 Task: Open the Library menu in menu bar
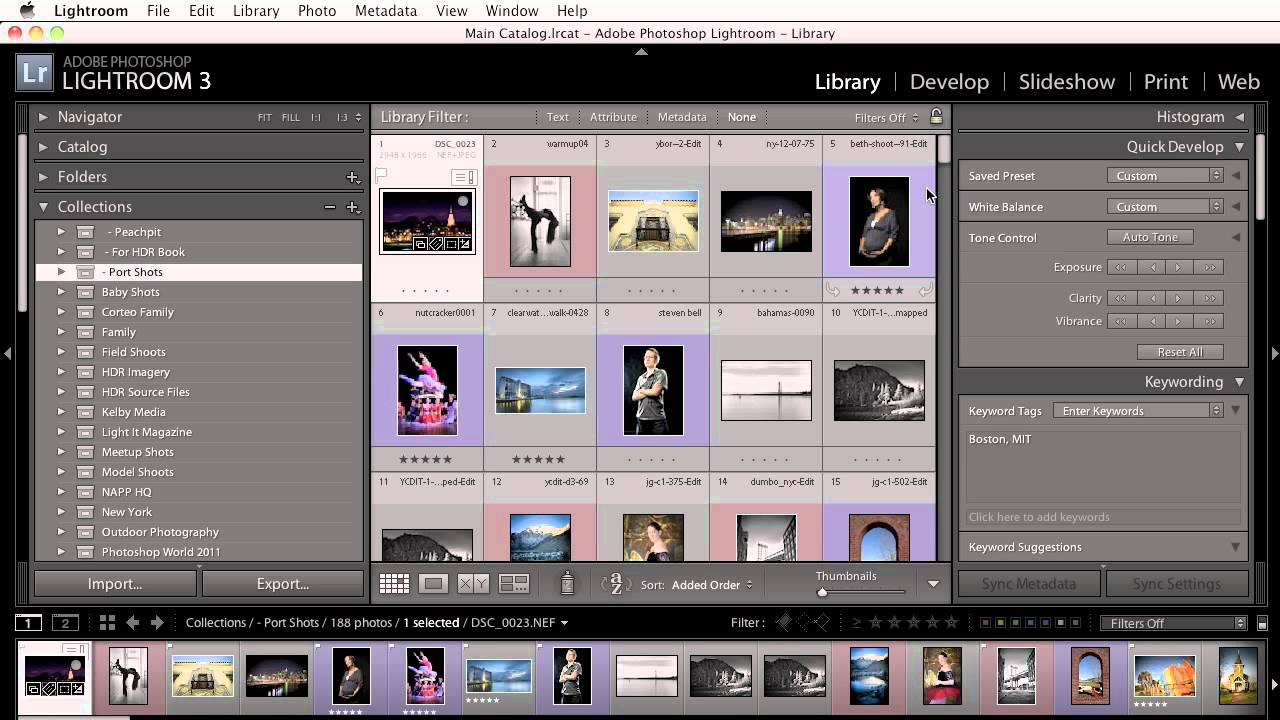(256, 11)
